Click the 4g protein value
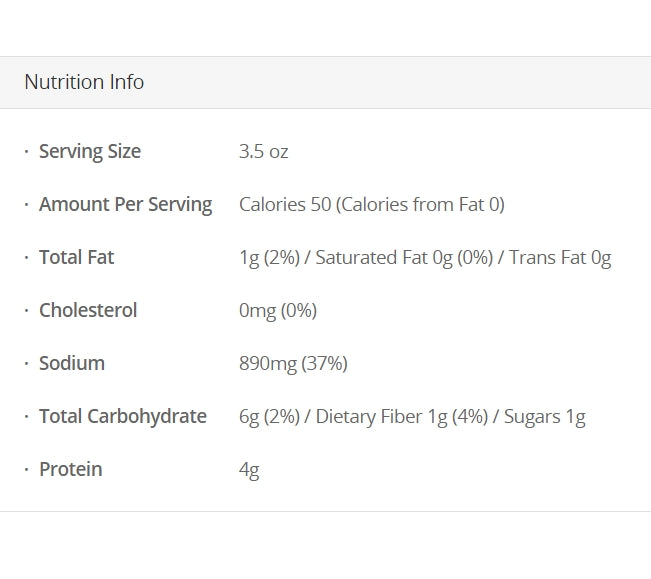Image resolution: width=651 pixels, height=579 pixels. [249, 470]
